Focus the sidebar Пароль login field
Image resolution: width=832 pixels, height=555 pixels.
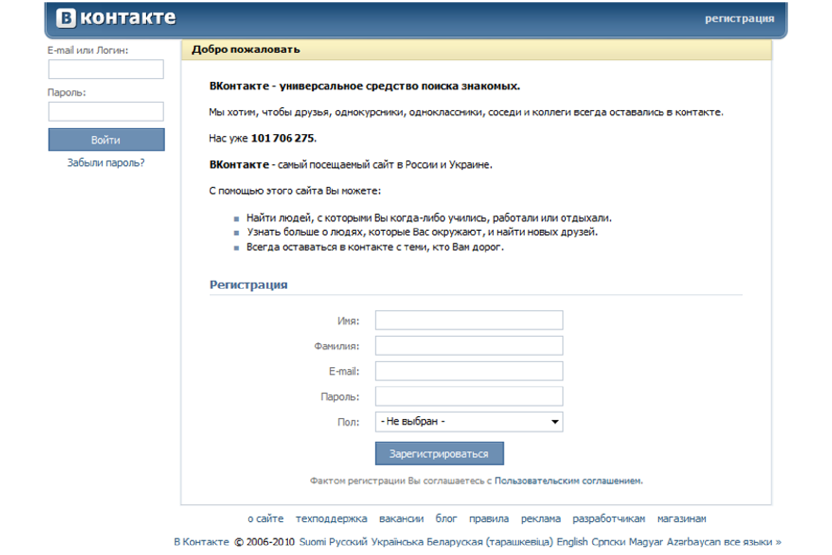click(x=106, y=111)
